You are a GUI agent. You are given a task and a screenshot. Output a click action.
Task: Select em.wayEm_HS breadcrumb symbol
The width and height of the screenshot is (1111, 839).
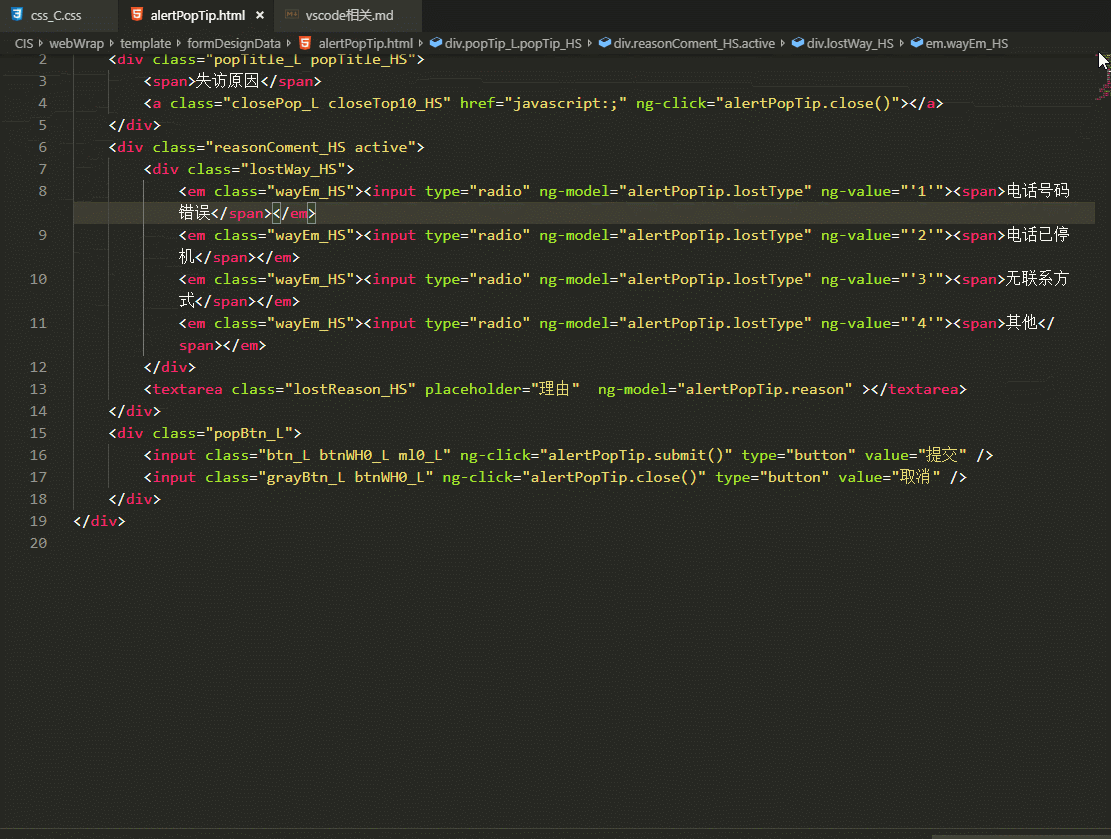click(x=966, y=43)
